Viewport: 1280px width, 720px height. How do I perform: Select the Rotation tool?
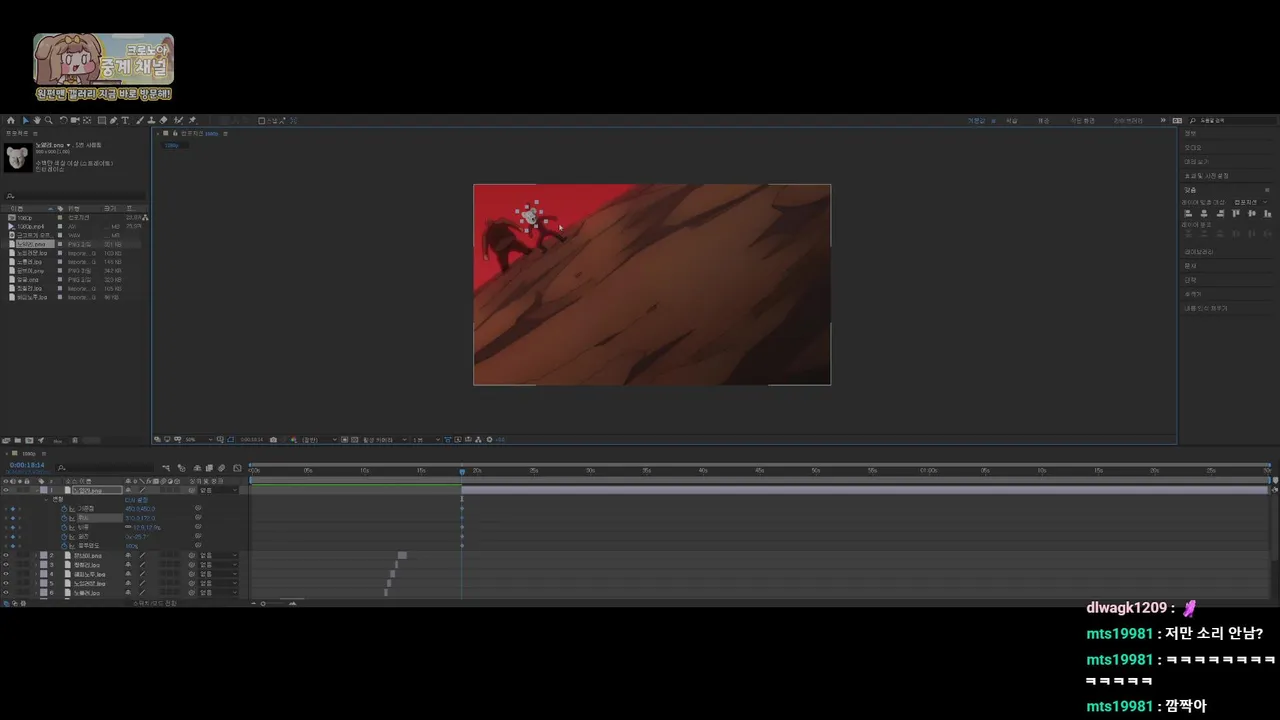pos(64,120)
